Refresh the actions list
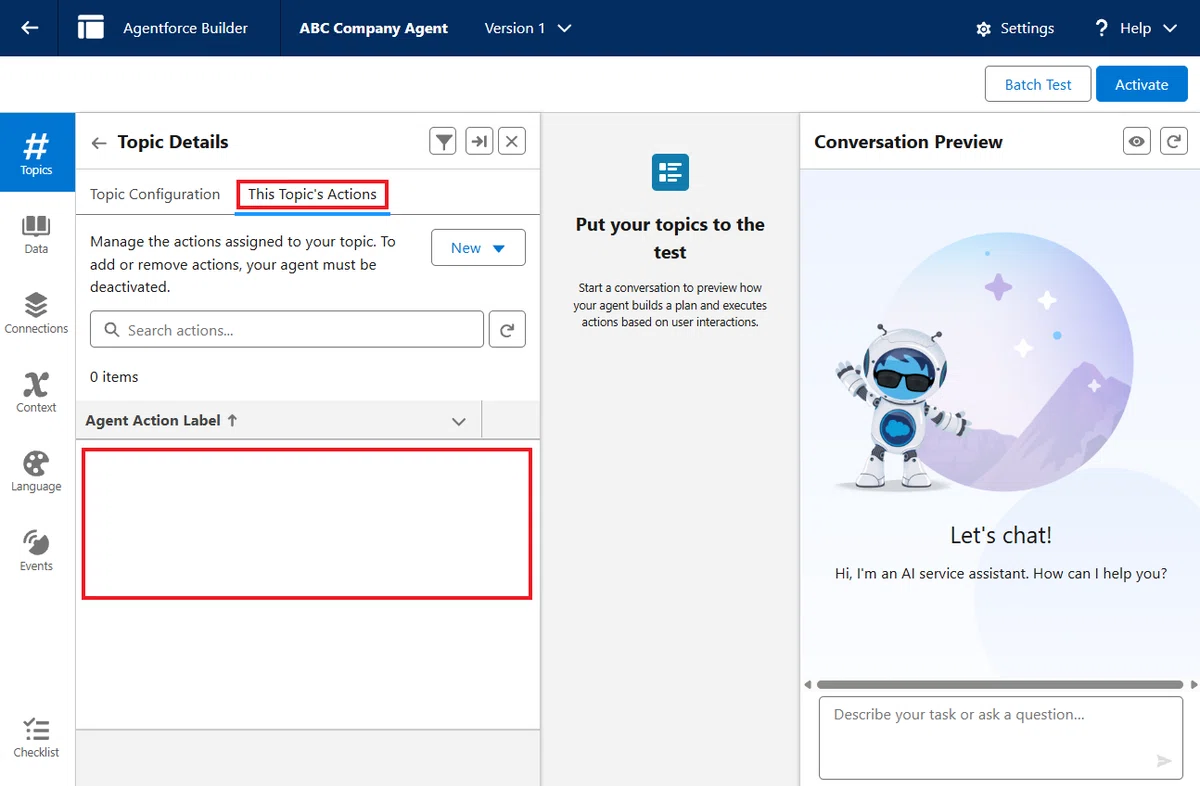The image size is (1200, 786). click(507, 330)
